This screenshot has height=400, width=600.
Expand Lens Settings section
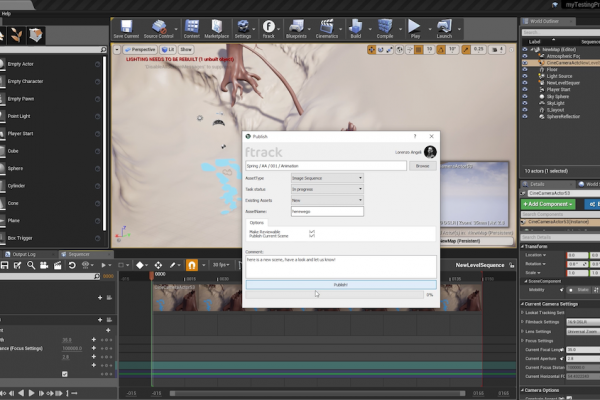[x=523, y=331]
